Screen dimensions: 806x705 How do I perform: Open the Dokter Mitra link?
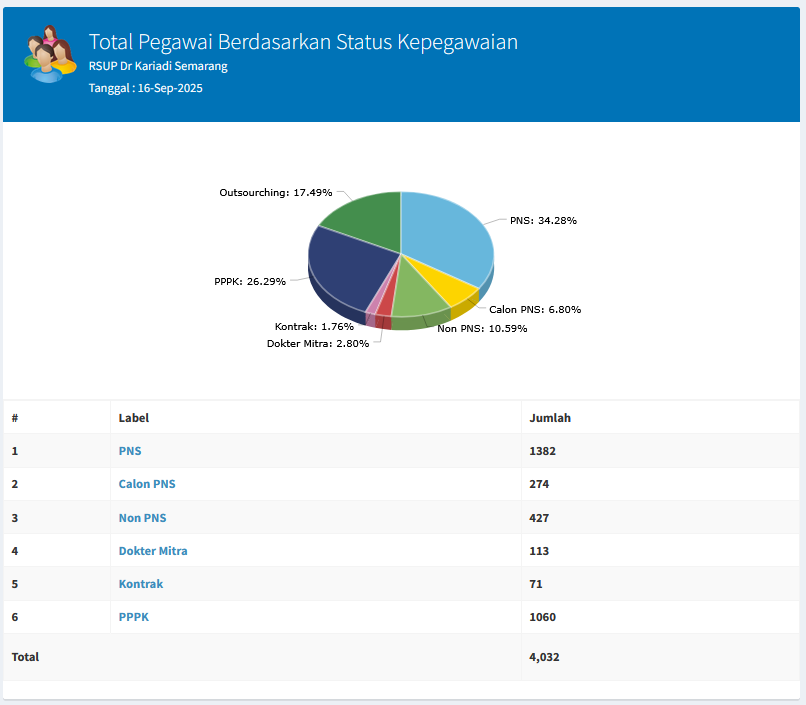coord(153,551)
